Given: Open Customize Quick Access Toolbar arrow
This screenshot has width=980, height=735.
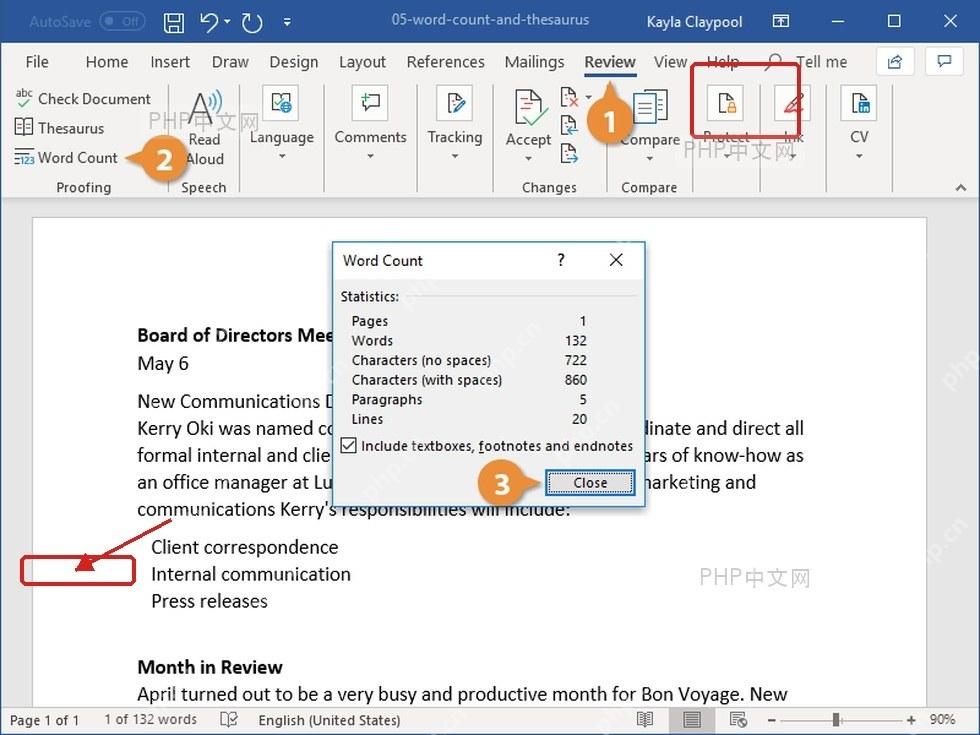Looking at the screenshot, I should (x=287, y=22).
